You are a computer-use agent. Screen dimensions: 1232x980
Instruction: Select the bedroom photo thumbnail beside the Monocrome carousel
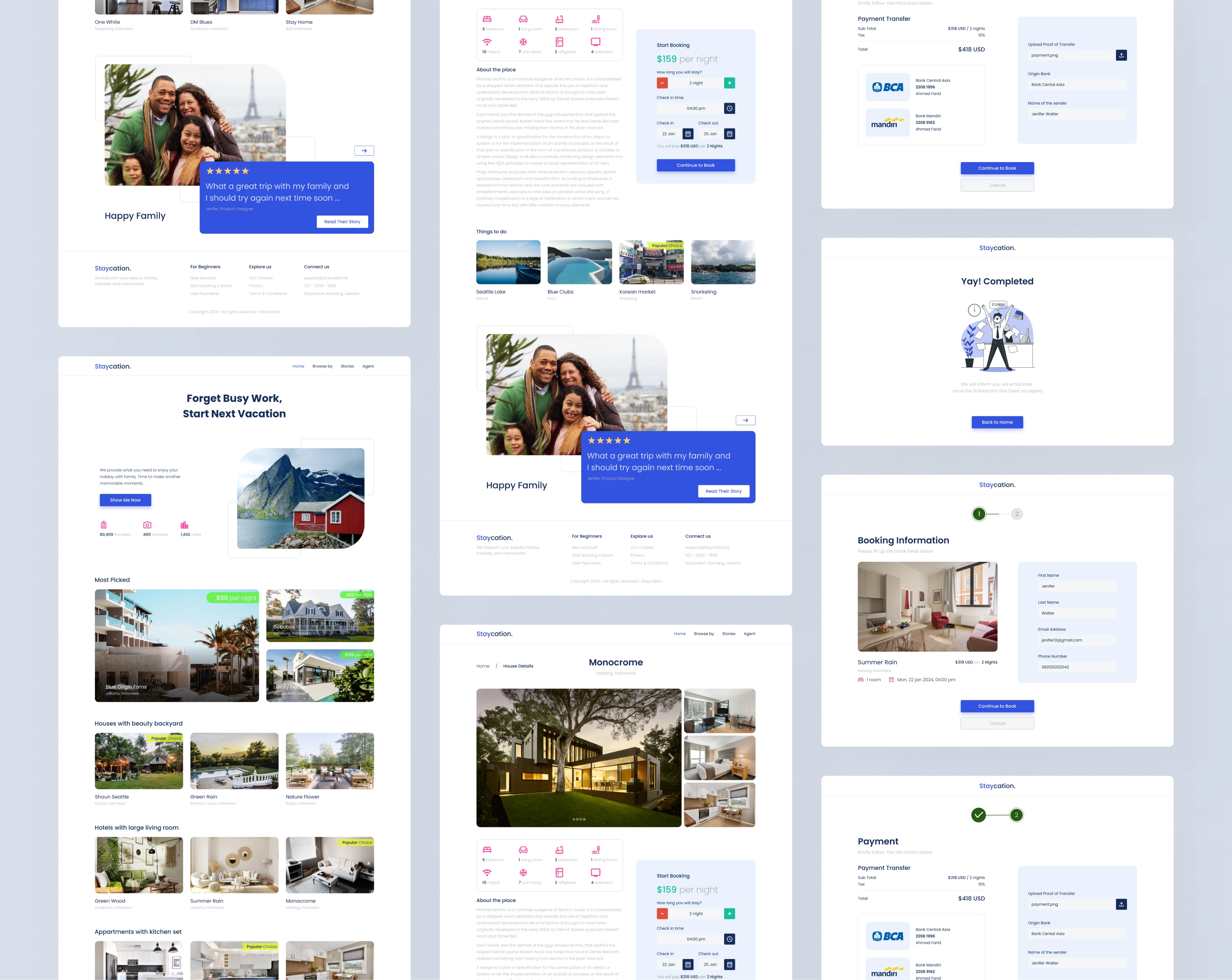click(x=719, y=758)
